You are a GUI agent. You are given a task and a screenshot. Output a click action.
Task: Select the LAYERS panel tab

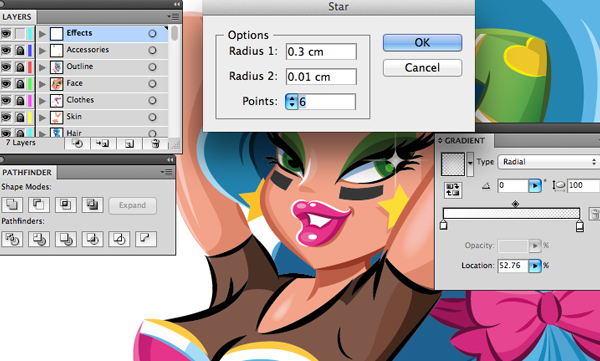coord(17,17)
